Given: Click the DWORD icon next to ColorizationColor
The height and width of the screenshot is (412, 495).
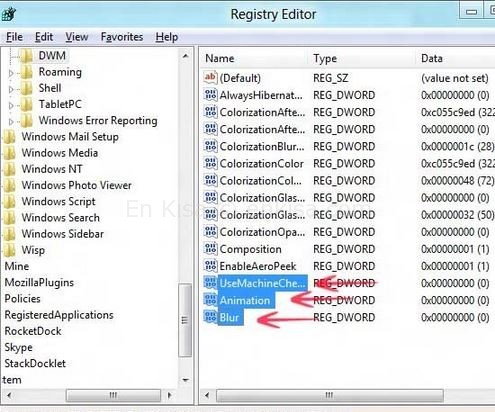Looking at the screenshot, I should click(x=210, y=163).
